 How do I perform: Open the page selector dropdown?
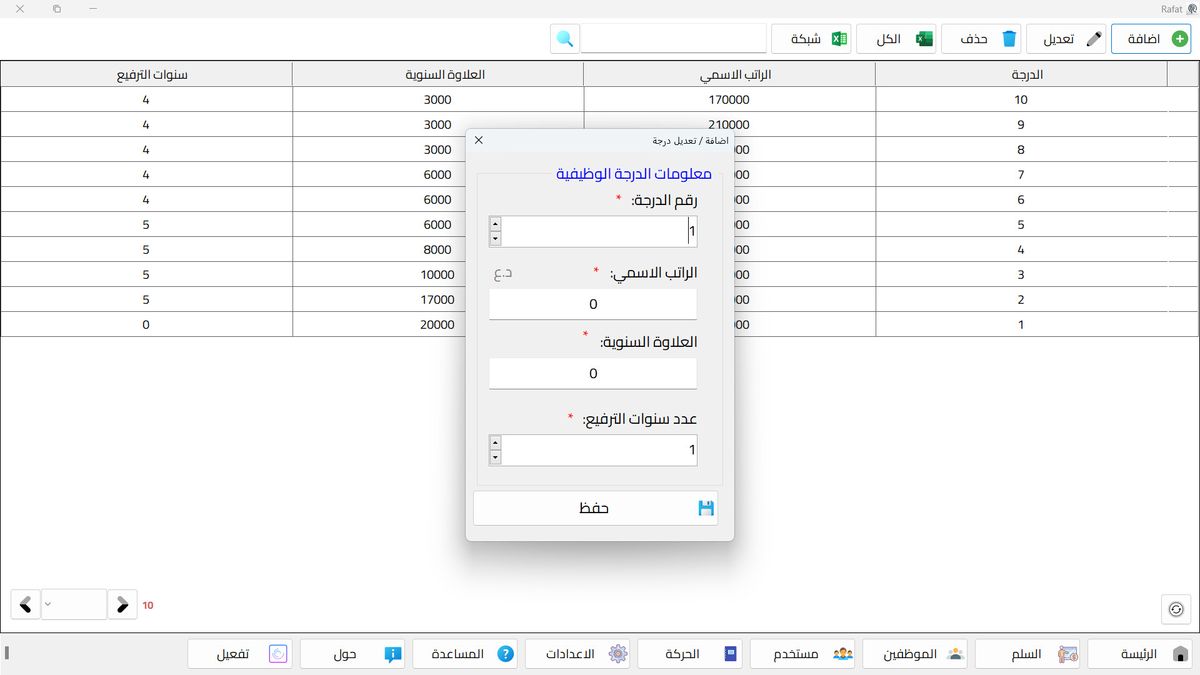(x=49, y=604)
